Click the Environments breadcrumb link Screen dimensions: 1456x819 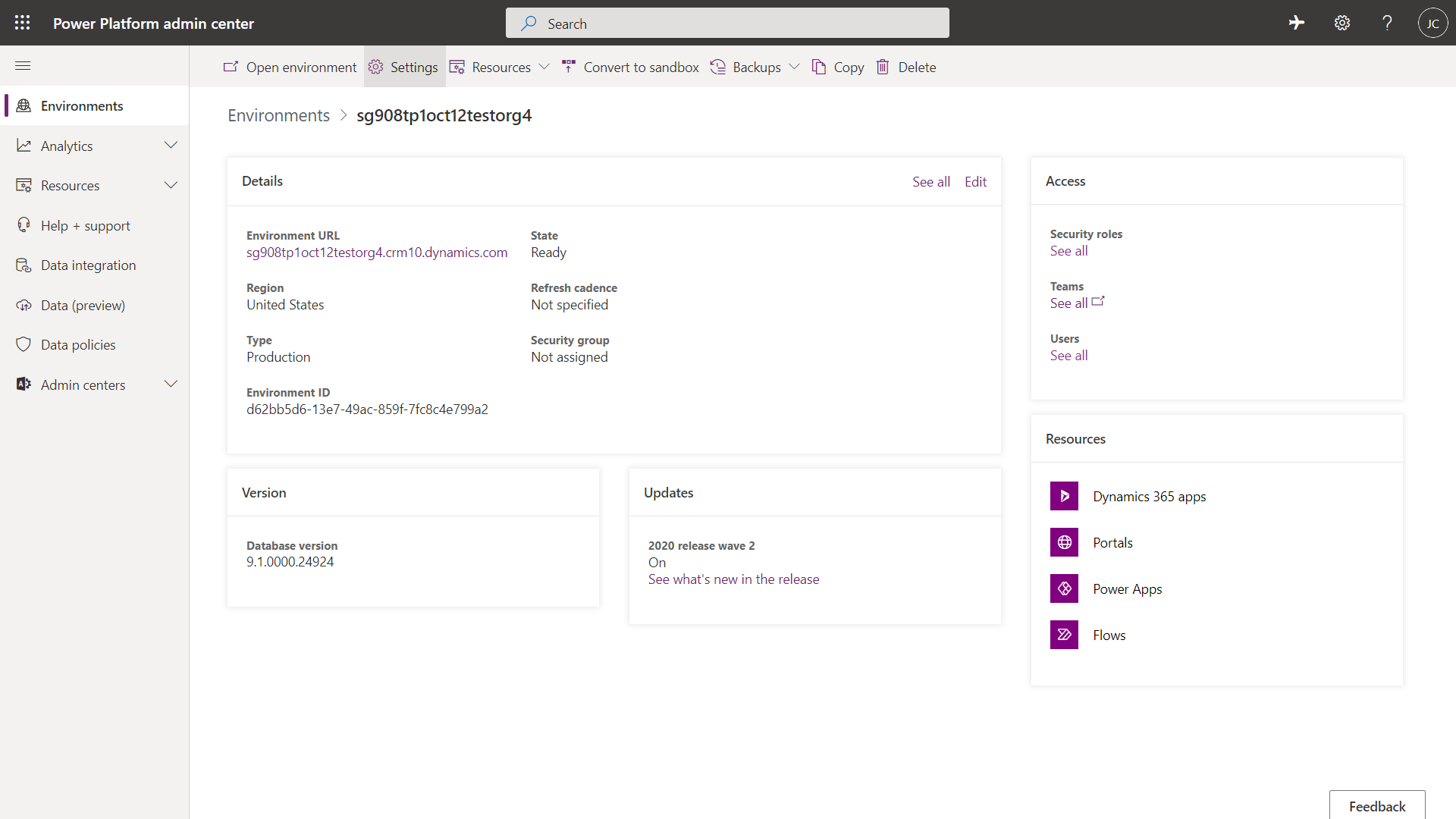pos(278,115)
